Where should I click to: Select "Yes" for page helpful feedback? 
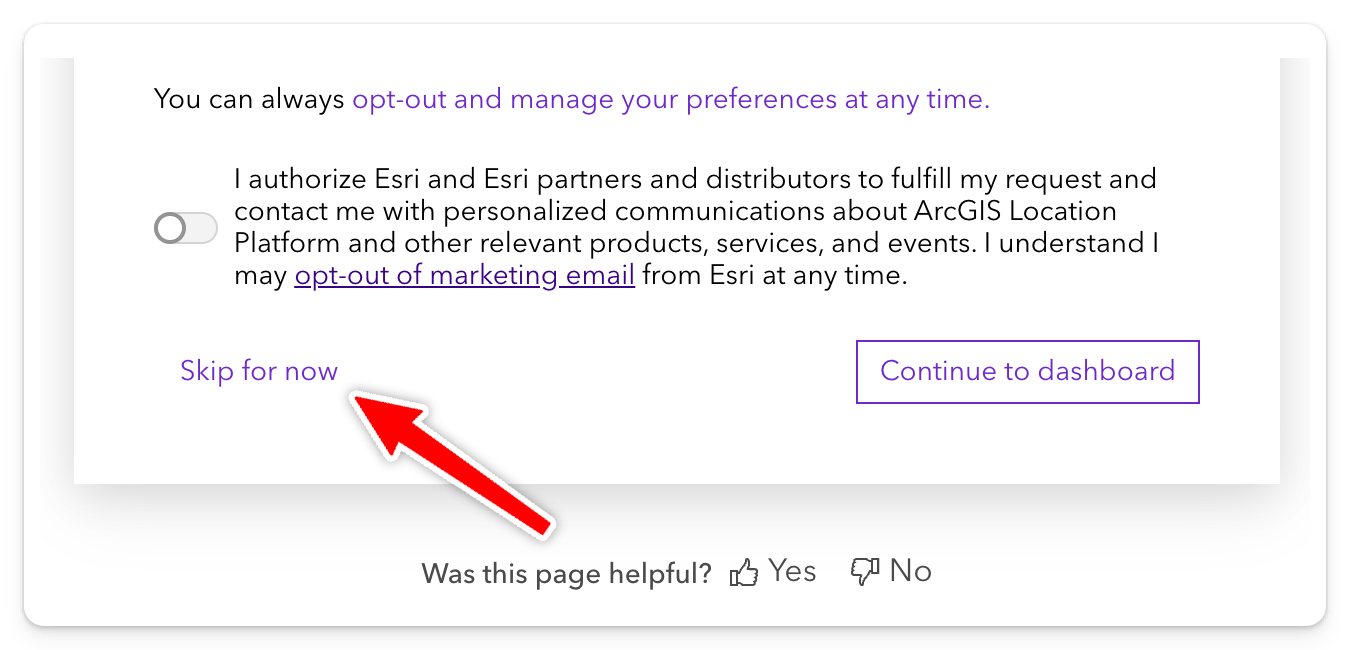[792, 571]
